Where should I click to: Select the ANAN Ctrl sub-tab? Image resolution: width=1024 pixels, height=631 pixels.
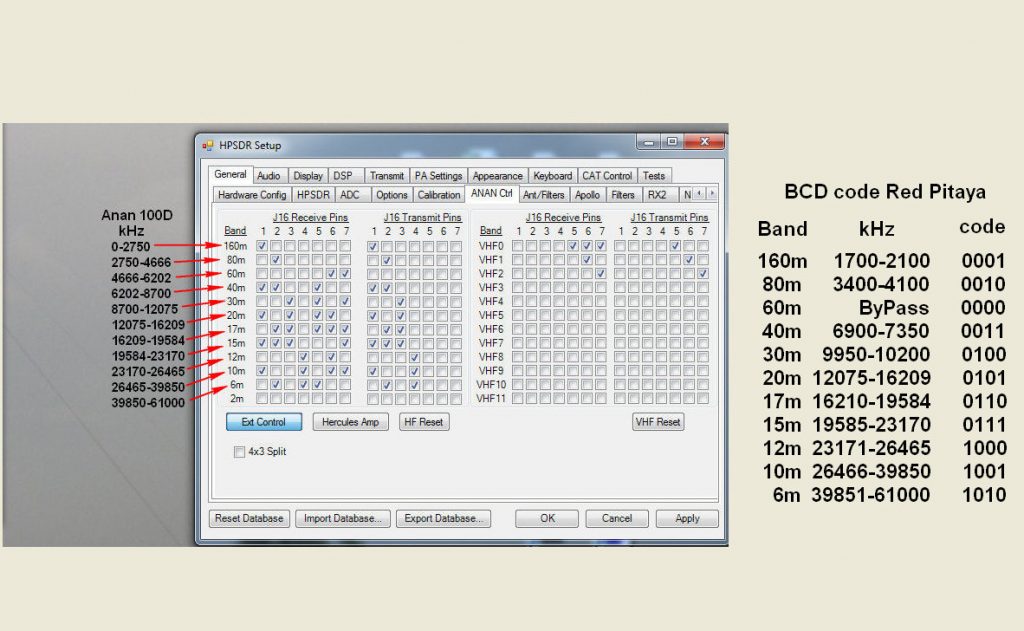(492, 193)
